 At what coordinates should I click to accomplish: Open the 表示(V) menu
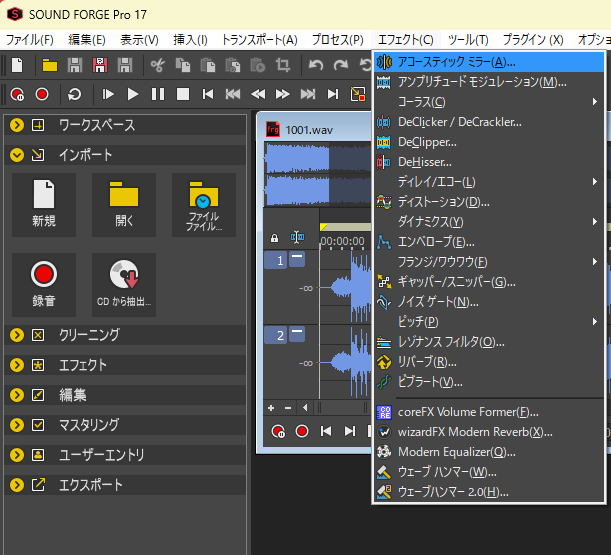point(139,40)
